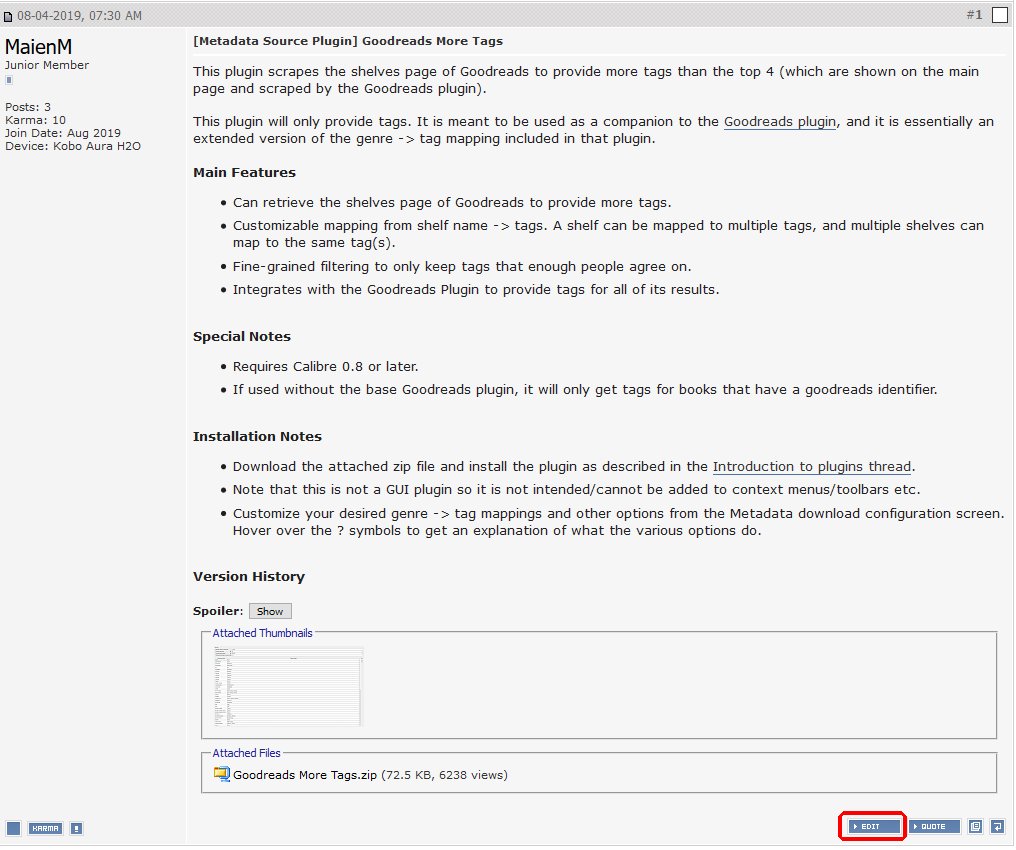The width and height of the screenshot is (1016, 850).
Task: Click the 'Karma: 10' text
Action: pyautogui.click(x=36, y=121)
